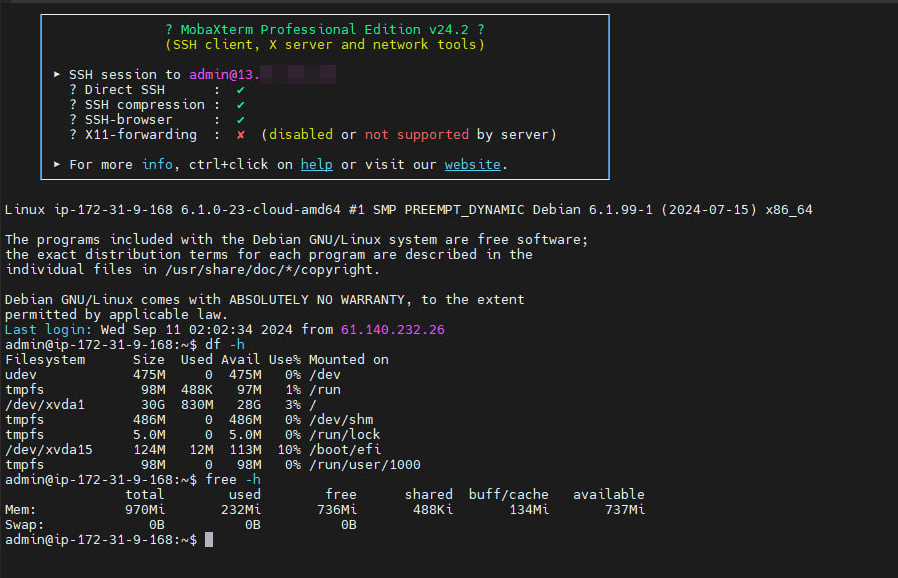The image size is (898, 578).
Task: Click the /dev/xvda1 filesystem entry
Action: point(45,404)
